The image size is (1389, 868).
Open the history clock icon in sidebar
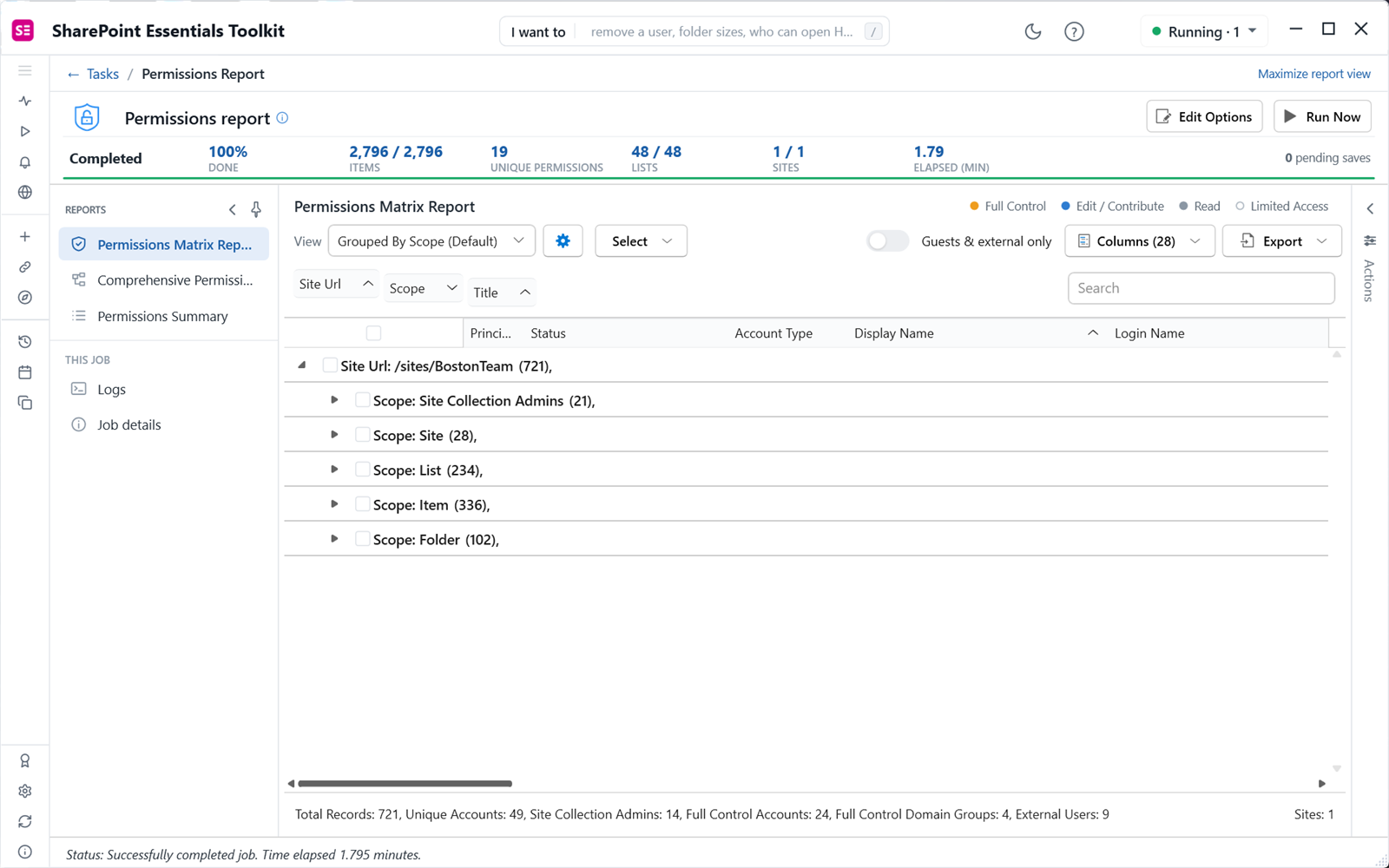[25, 342]
